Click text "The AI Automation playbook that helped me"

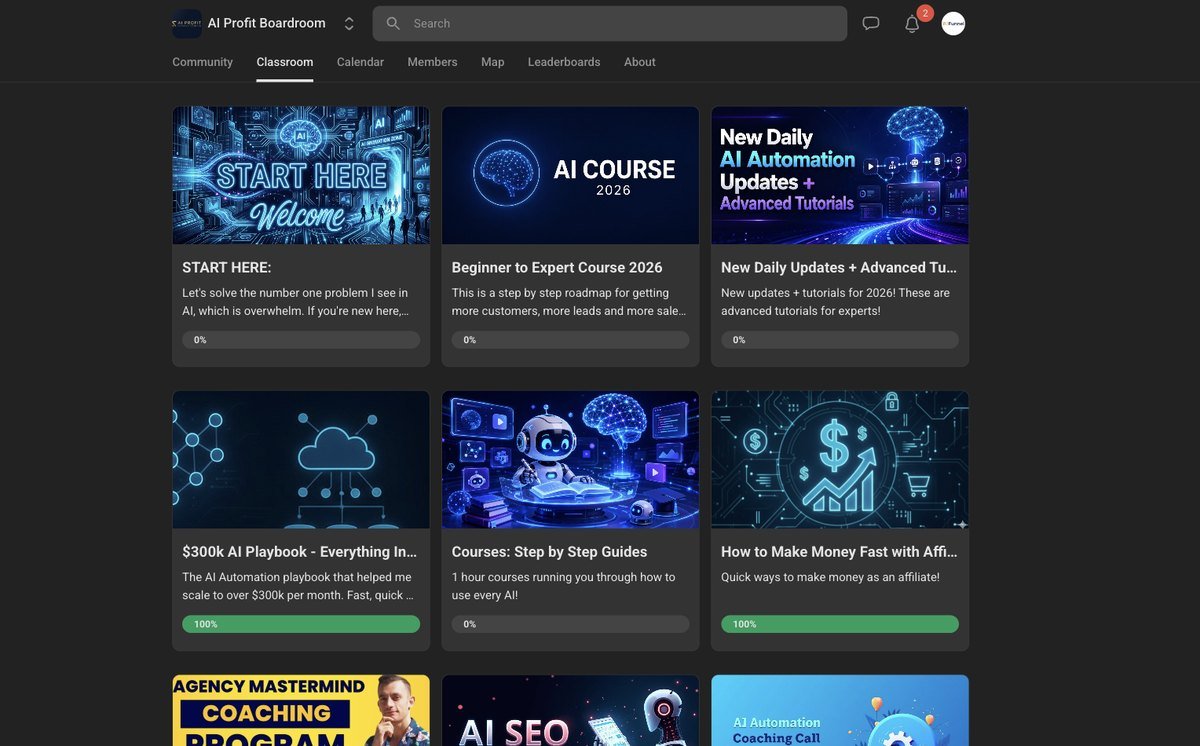(x=297, y=577)
